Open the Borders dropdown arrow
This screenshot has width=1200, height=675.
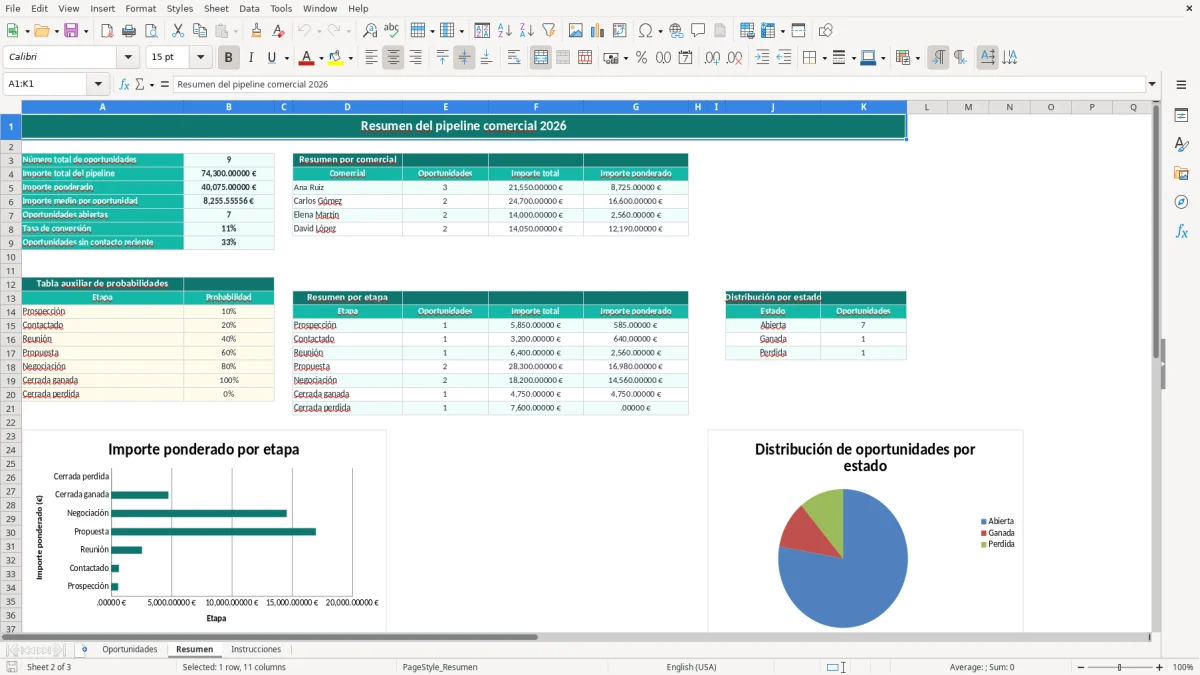click(x=823, y=58)
